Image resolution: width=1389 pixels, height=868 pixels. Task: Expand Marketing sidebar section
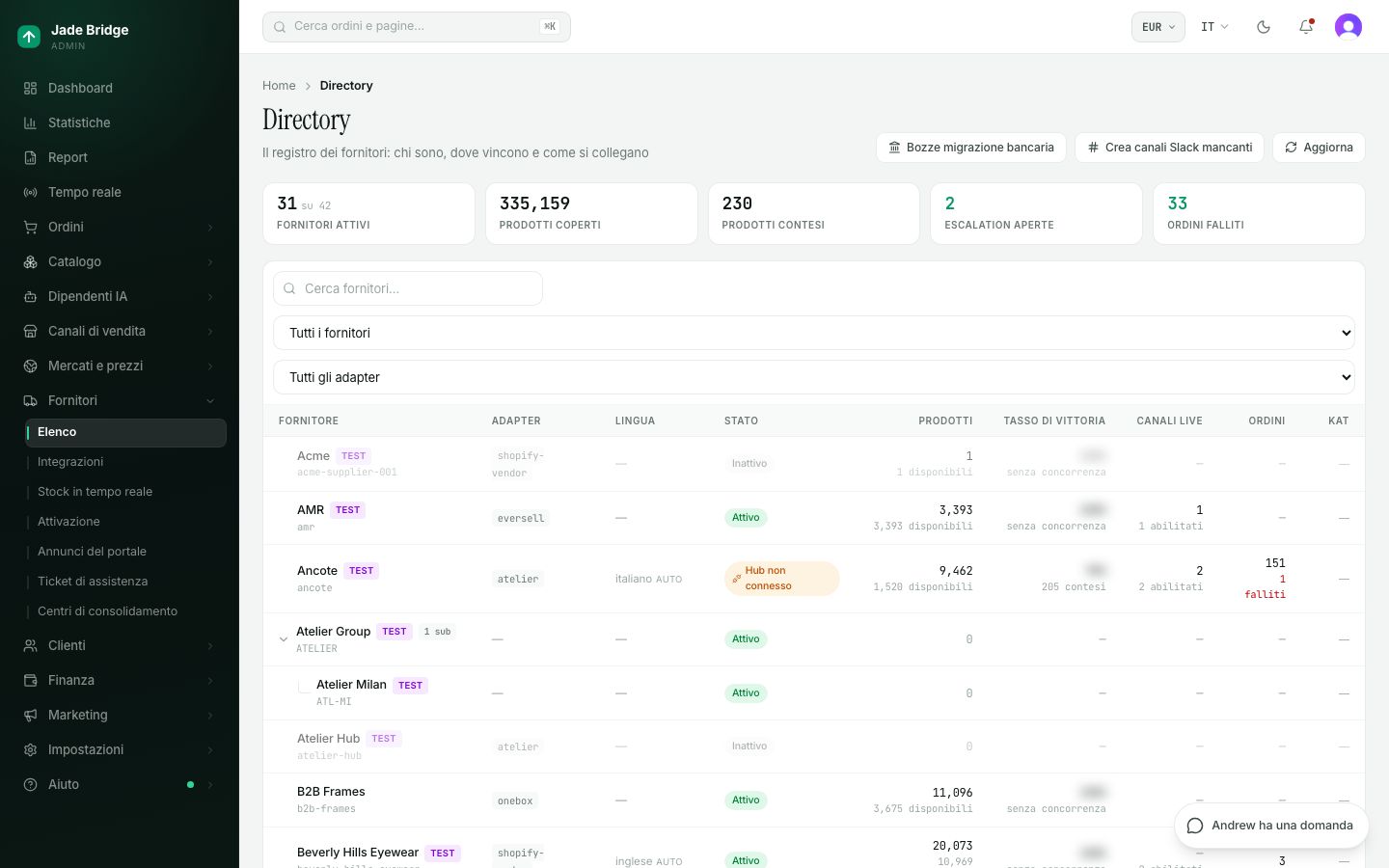(x=120, y=715)
